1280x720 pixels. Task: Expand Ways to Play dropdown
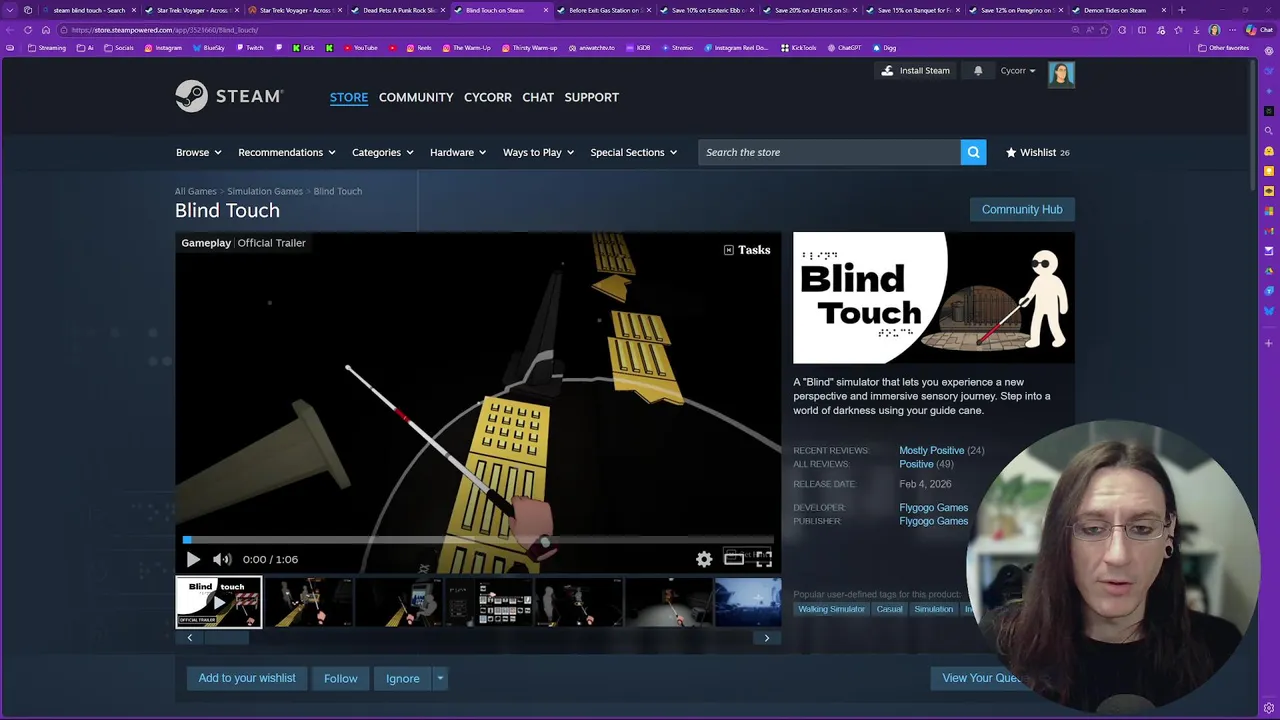point(538,152)
